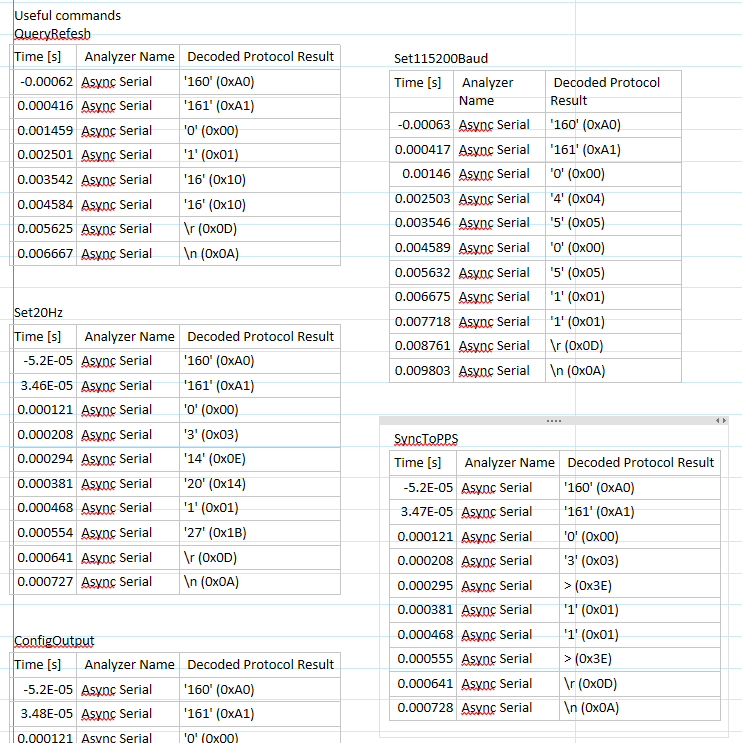
Task: Click the 0.004589 time cell
Action: [x=423, y=248]
